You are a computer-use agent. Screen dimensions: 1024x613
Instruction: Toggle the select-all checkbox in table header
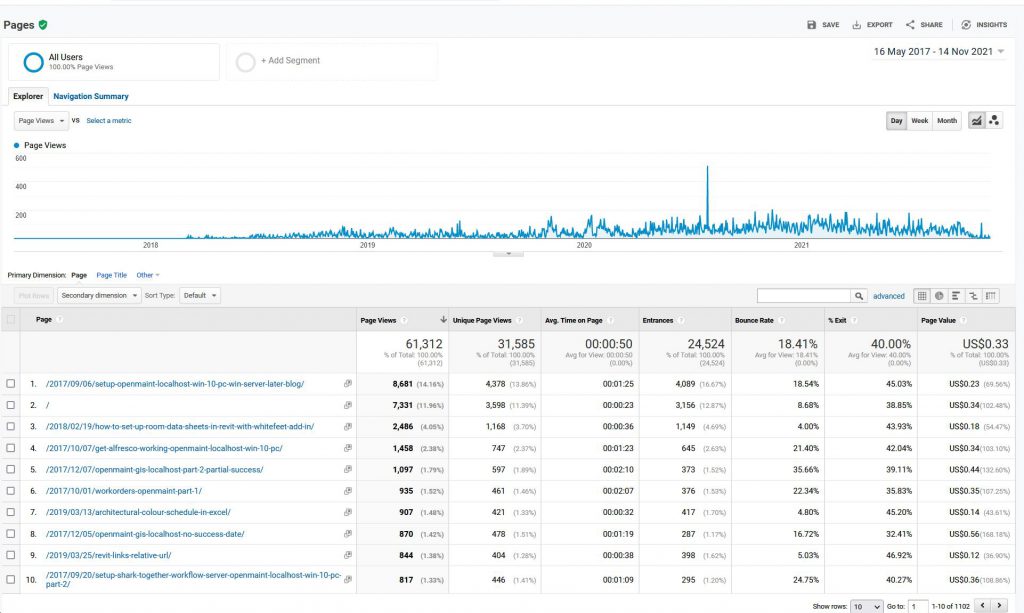pos(11,320)
